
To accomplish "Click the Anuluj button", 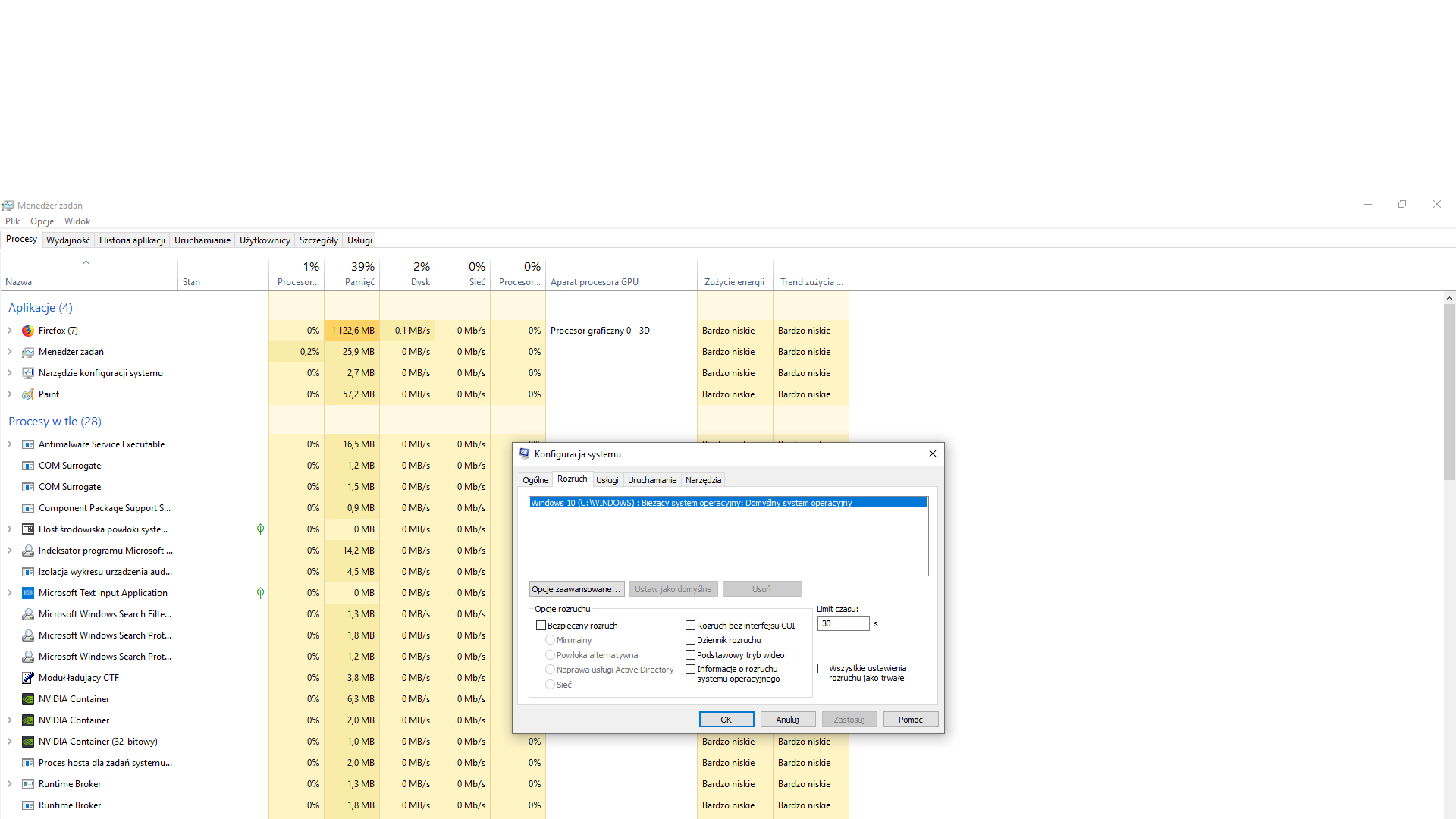I will click(788, 720).
